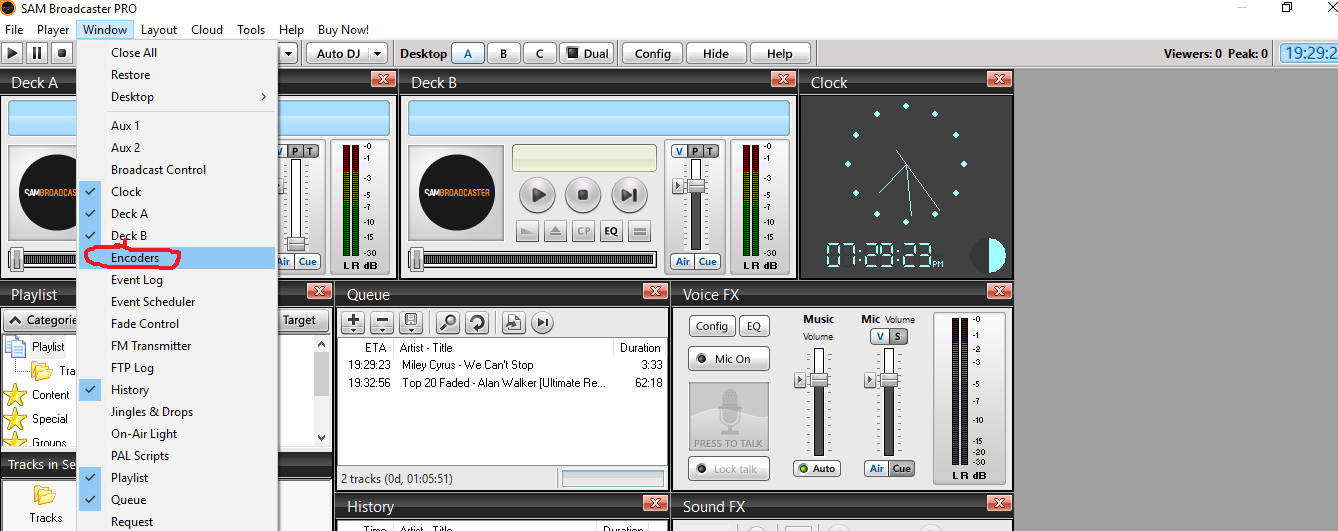Open the Categories dropdown in Playlist panel
Screen dimensions: 1338x531
point(42,320)
